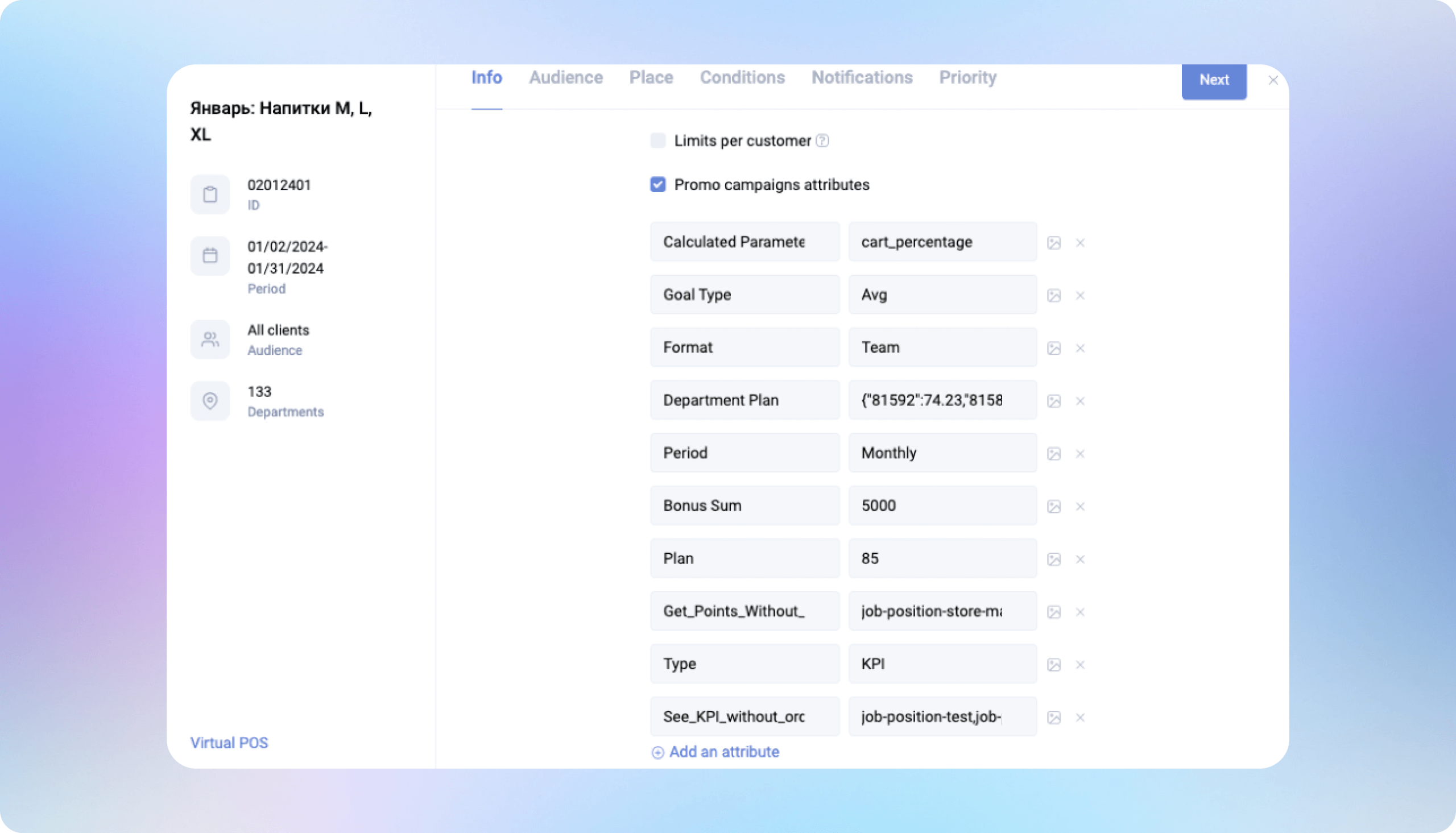Viewport: 1456px width, 833px height.
Task: Remove the Plan attribute with X icon
Action: click(x=1080, y=559)
